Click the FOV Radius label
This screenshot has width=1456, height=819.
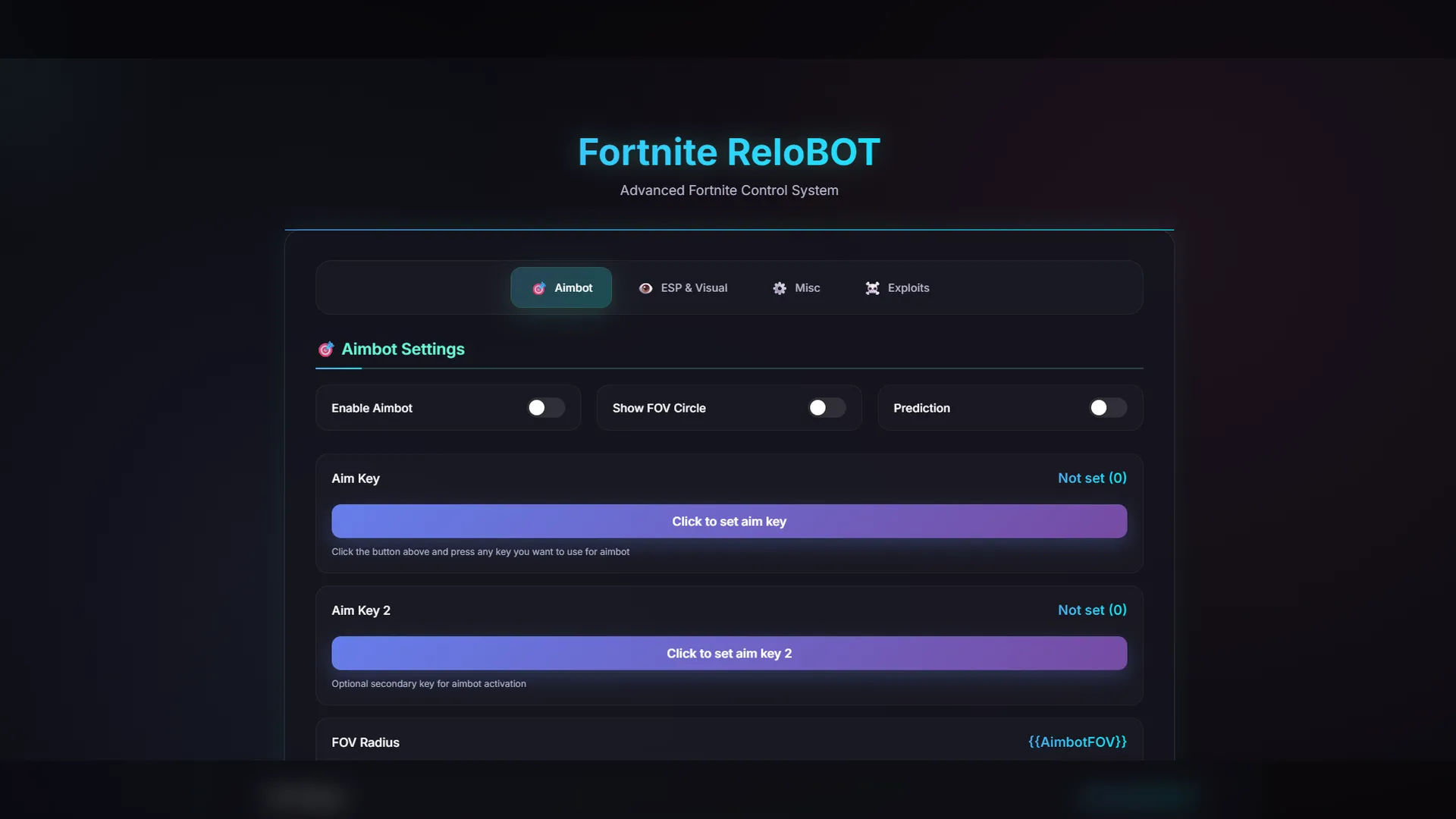365,742
